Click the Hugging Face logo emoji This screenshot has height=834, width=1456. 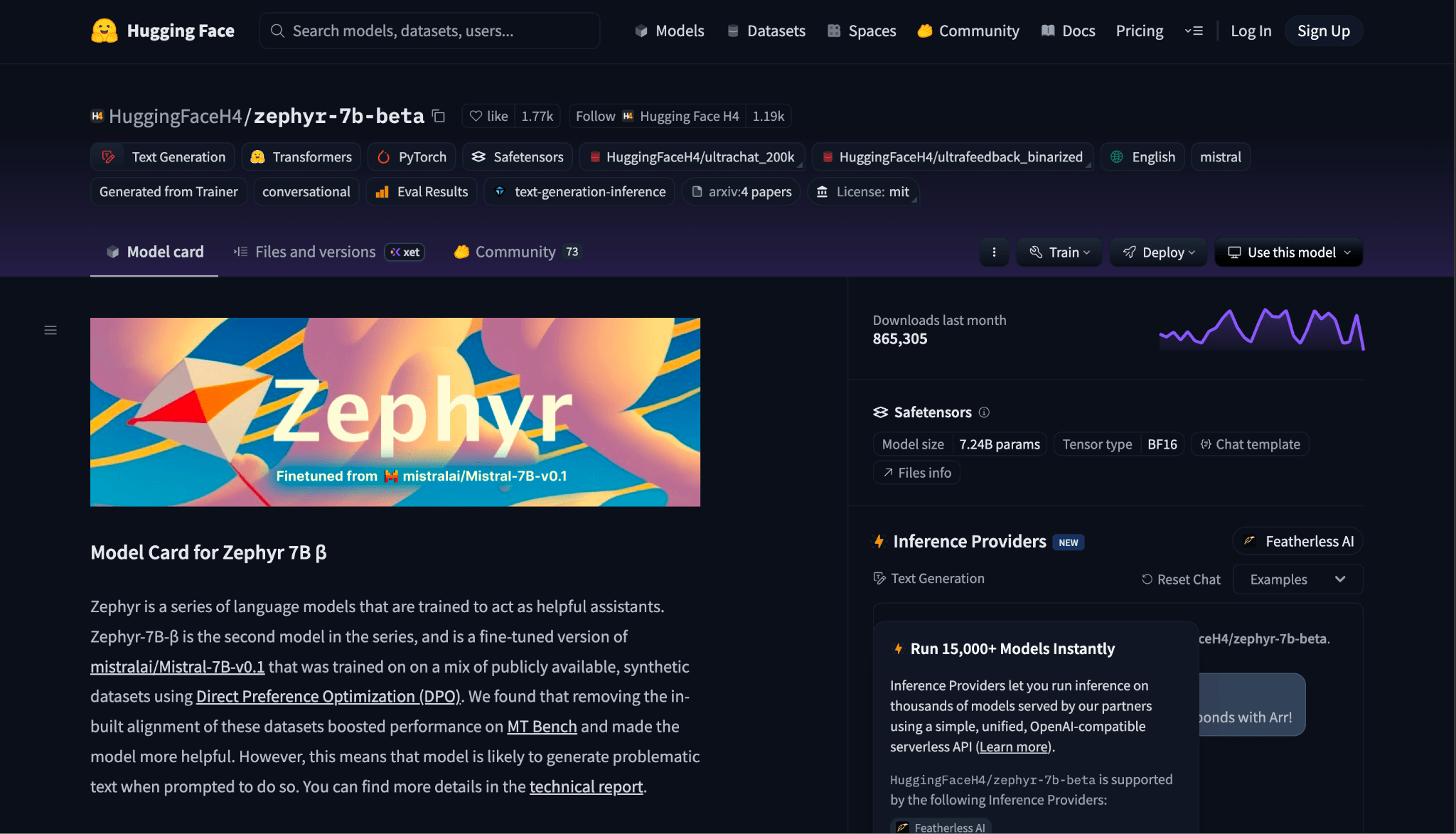[105, 31]
